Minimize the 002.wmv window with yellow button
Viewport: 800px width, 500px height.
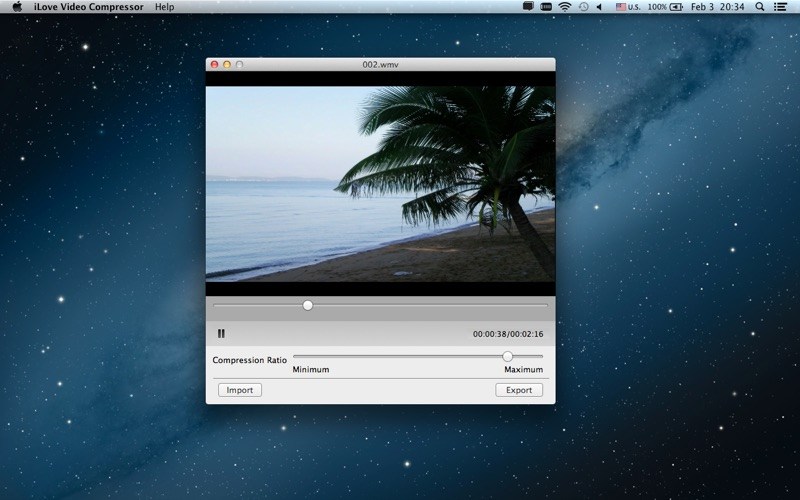[x=227, y=65]
